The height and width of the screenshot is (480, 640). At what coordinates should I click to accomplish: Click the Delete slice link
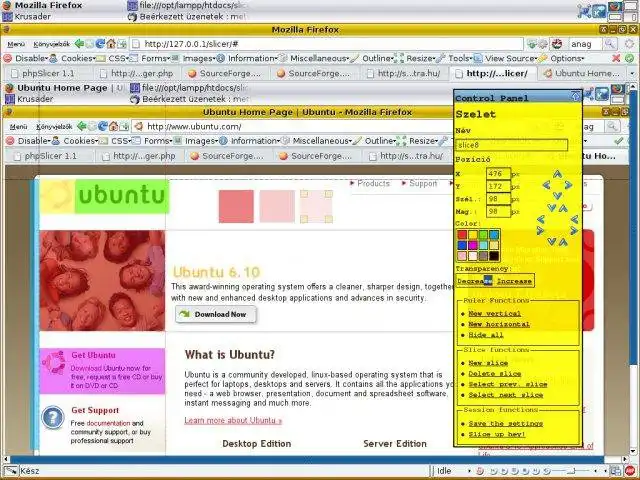pos(495,373)
